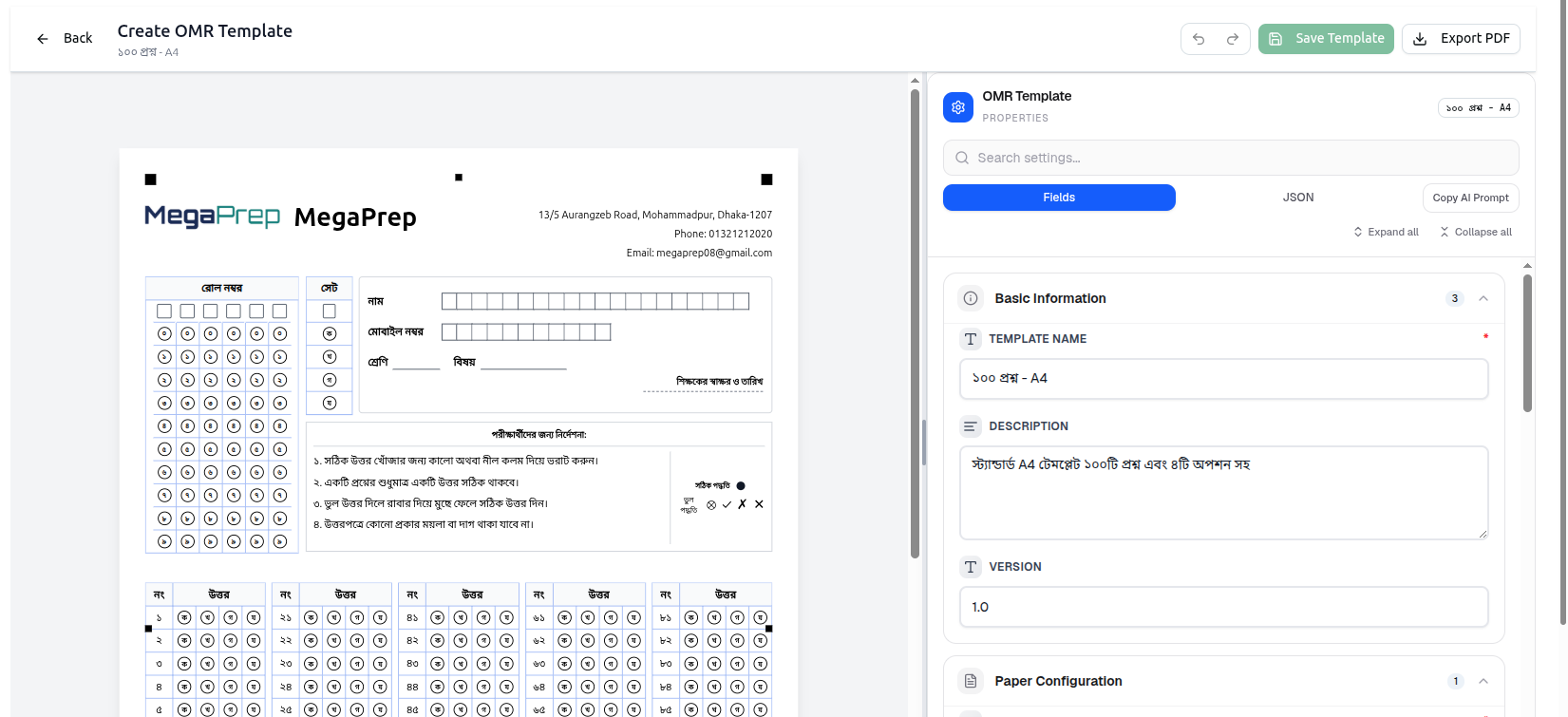Click the top-right registration marker square
1568x717 pixels.
click(766, 179)
